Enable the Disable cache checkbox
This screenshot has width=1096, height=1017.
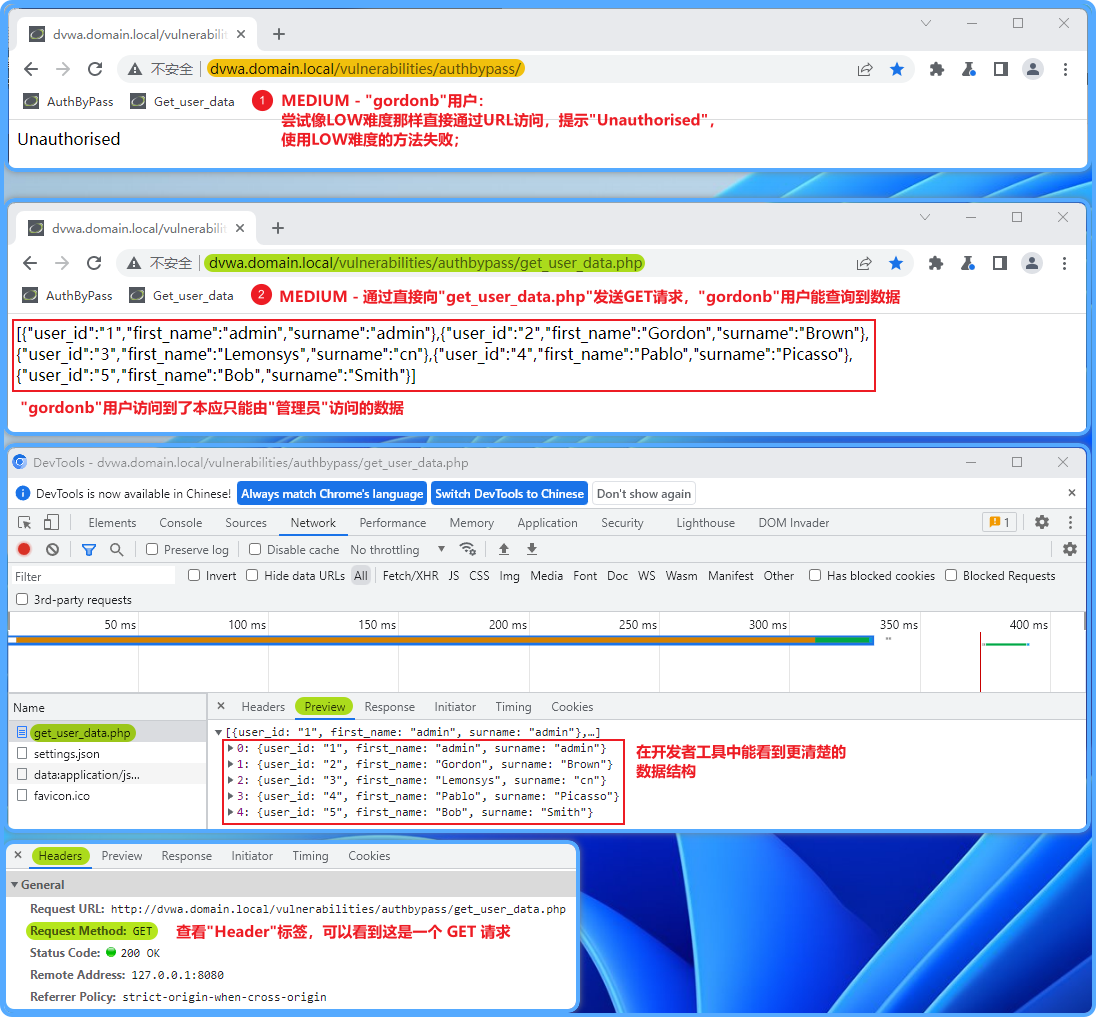pos(255,549)
